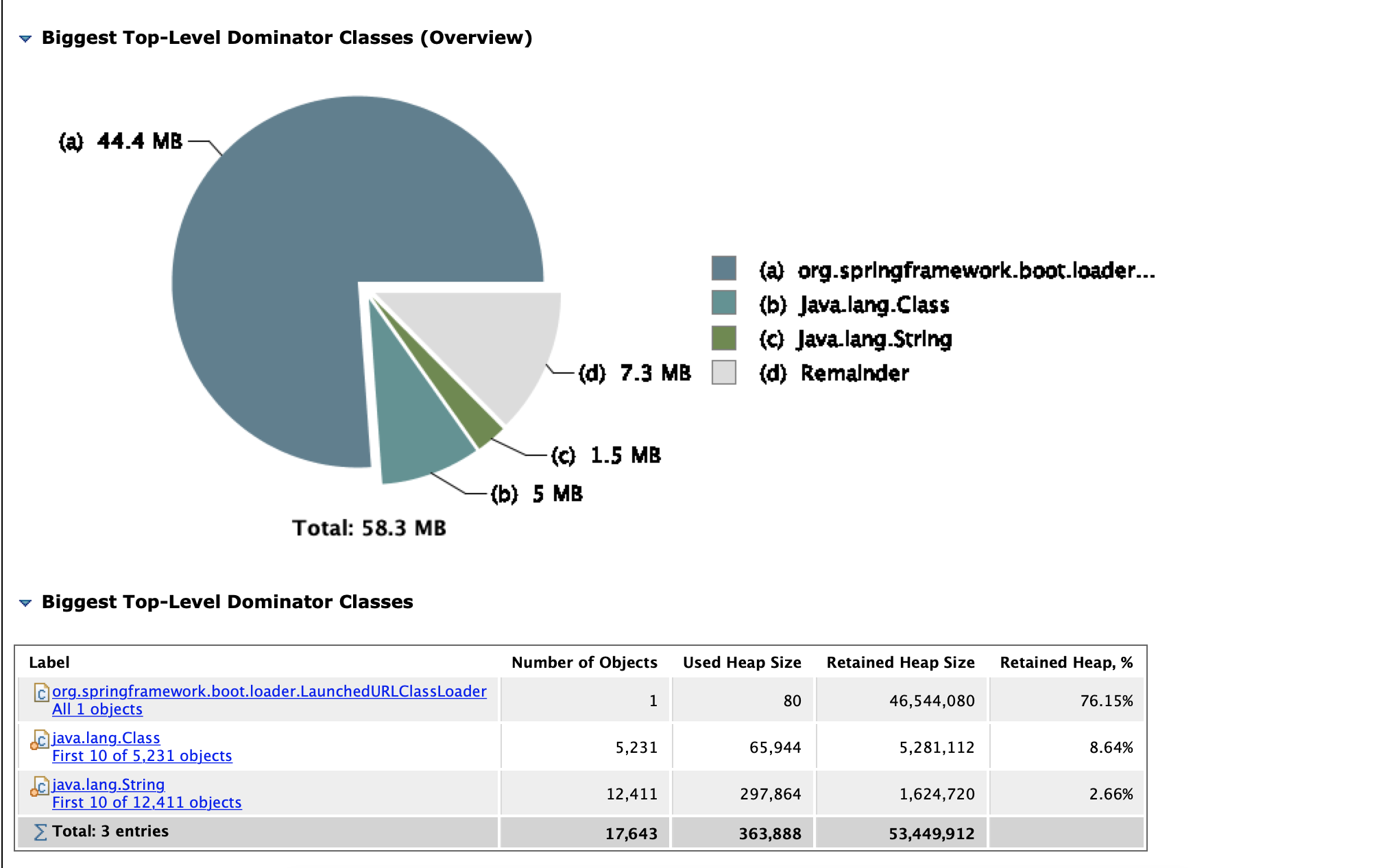Click the '(a) 44.4 MB' pie label
This screenshot has width=1374, height=868.
tap(121, 141)
